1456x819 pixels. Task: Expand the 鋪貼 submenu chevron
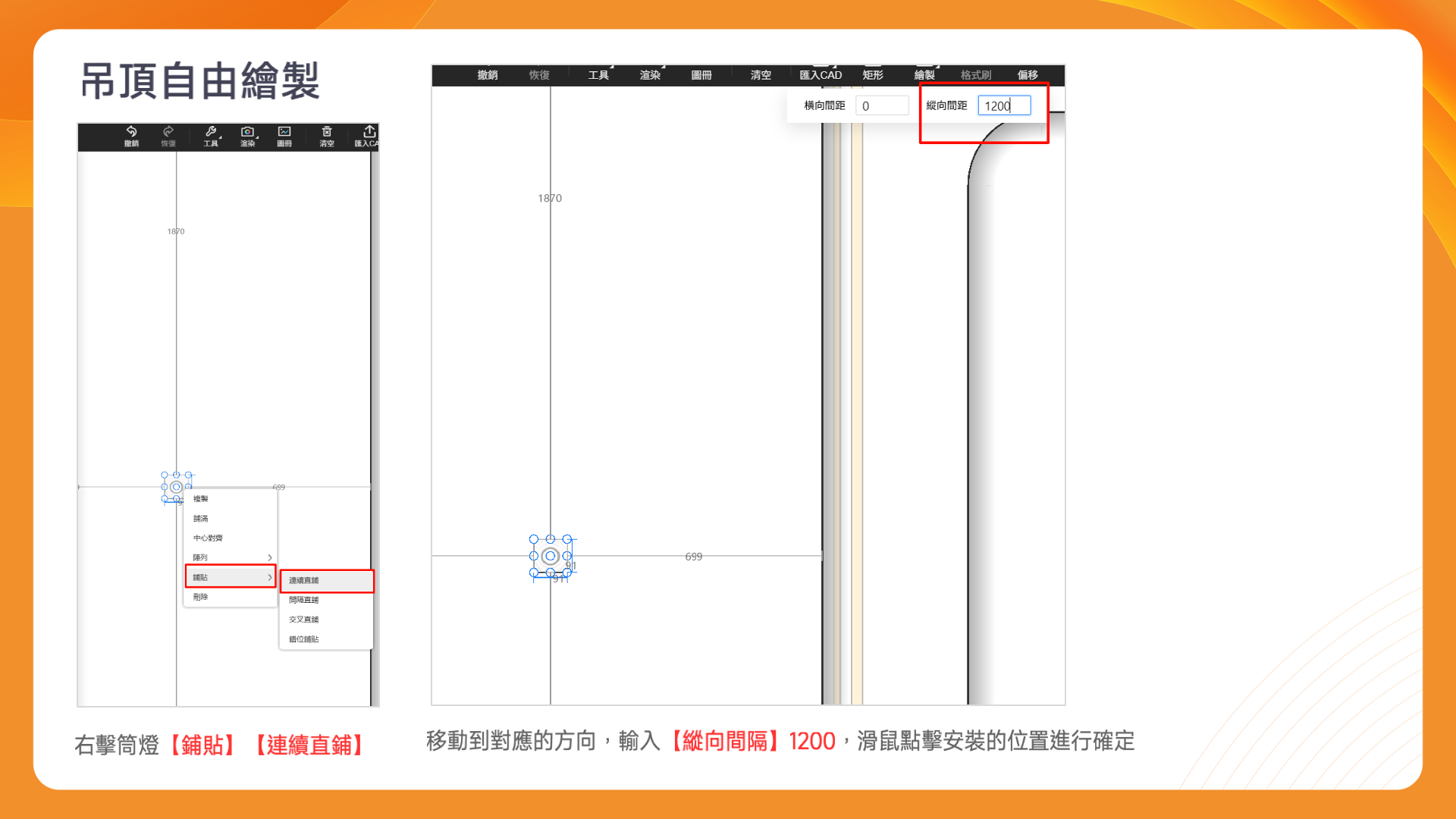[x=269, y=577]
